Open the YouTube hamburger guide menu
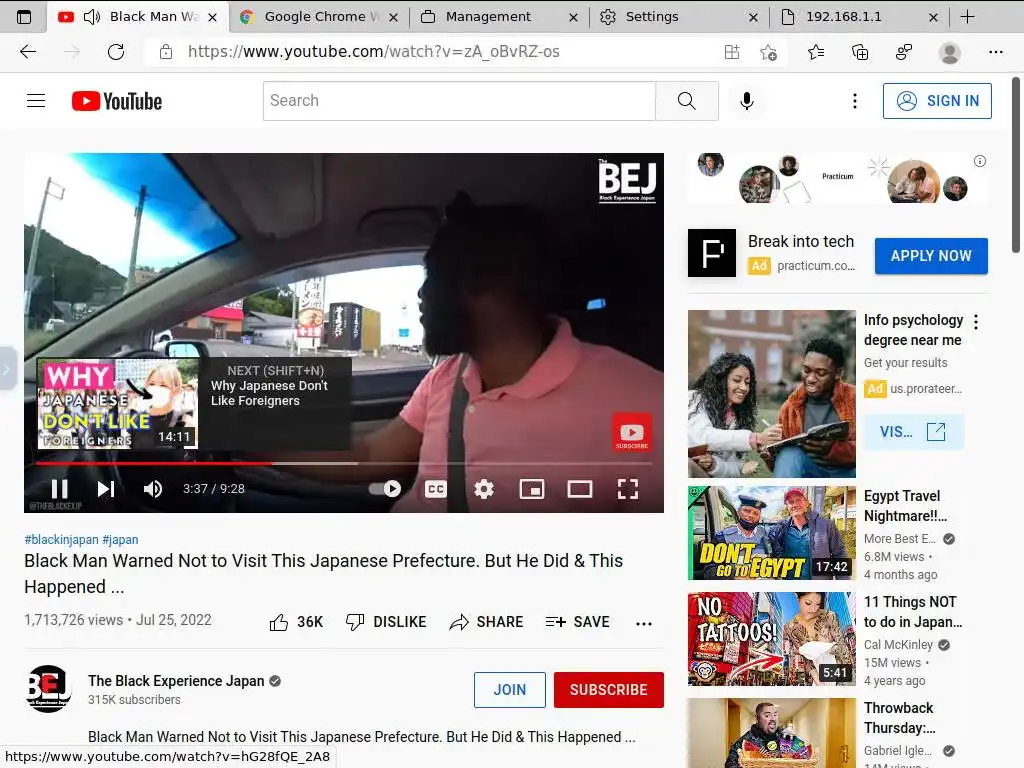Screen dimensions: 1024x768 coord(36,101)
